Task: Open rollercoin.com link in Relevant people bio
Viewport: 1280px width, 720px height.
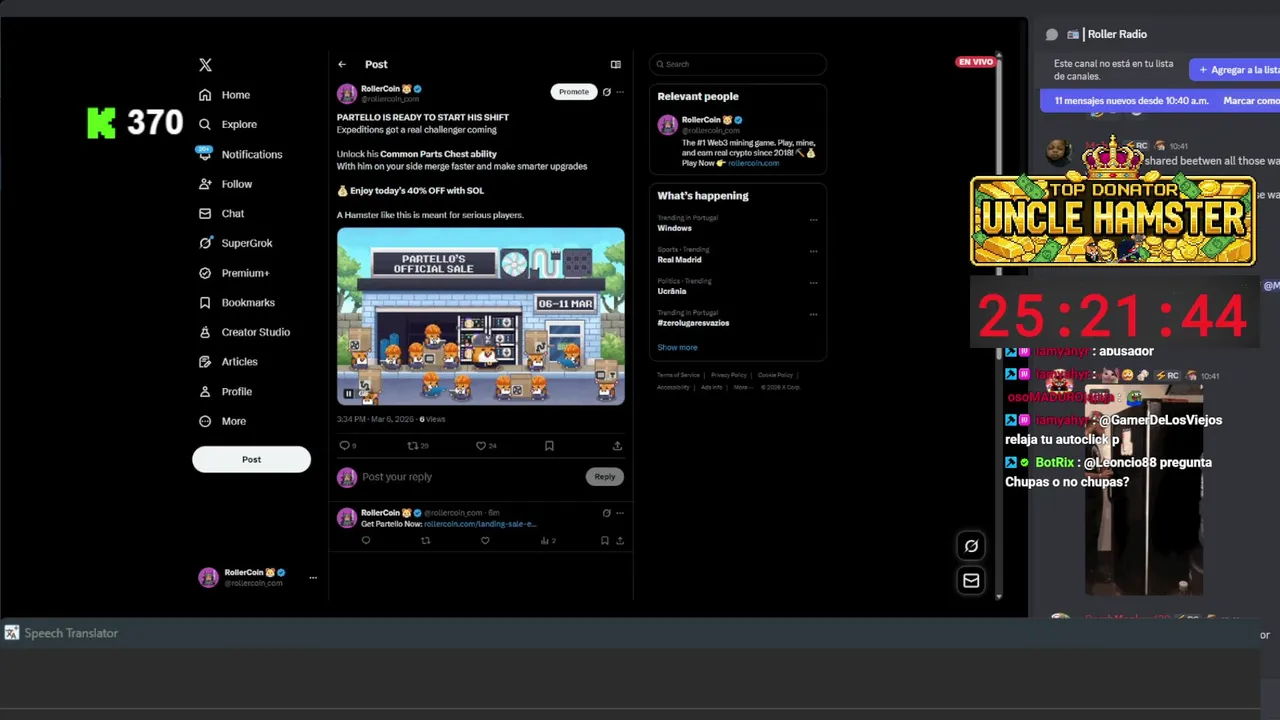Action: [753, 163]
